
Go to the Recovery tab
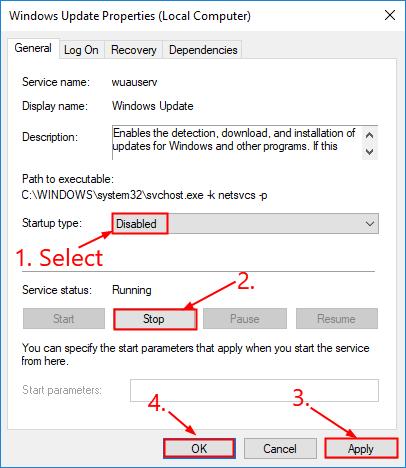pyautogui.click(x=134, y=50)
